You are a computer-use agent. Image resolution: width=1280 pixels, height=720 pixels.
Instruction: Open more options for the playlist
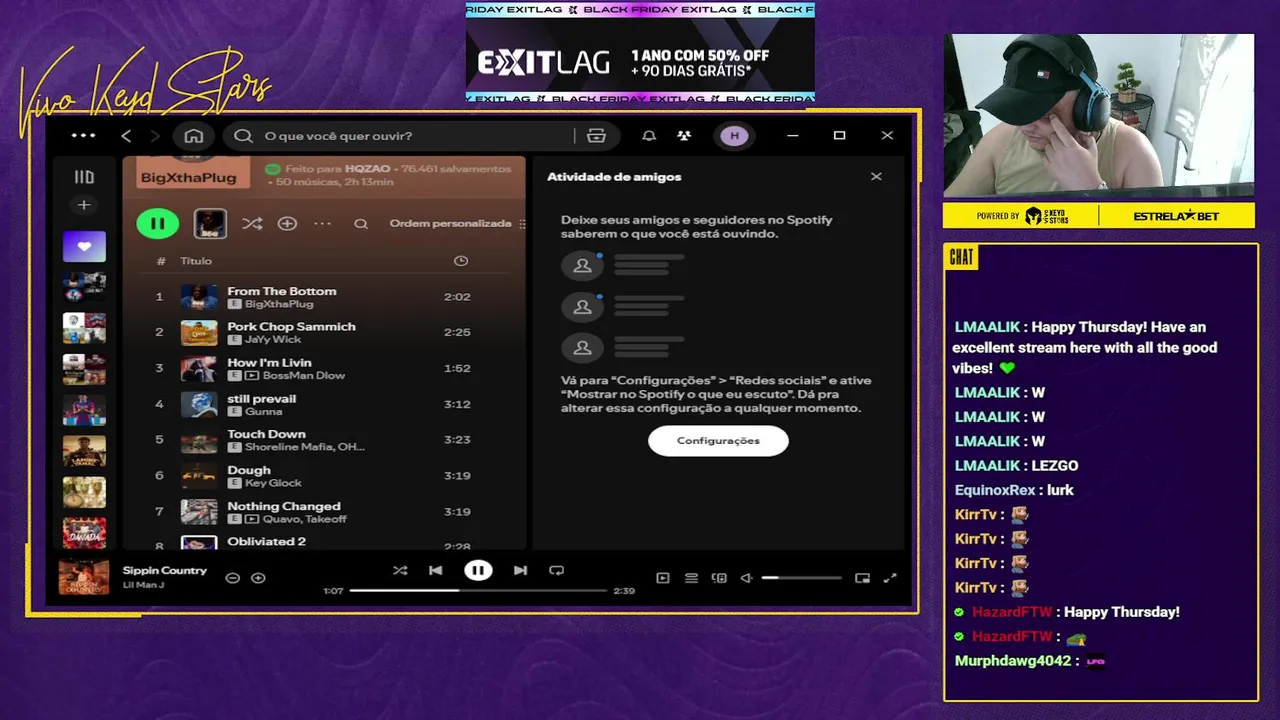pyautogui.click(x=322, y=224)
